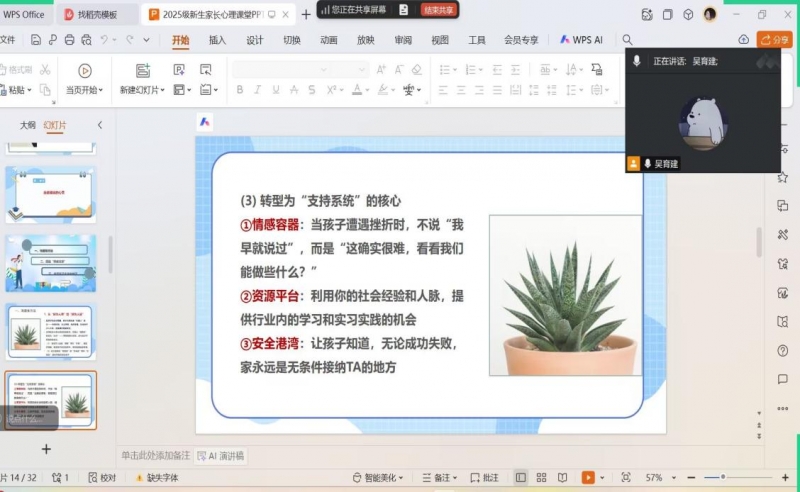Click the 结束共享 stop sharing button
Viewport: 800px width, 492px height.
(438, 9)
